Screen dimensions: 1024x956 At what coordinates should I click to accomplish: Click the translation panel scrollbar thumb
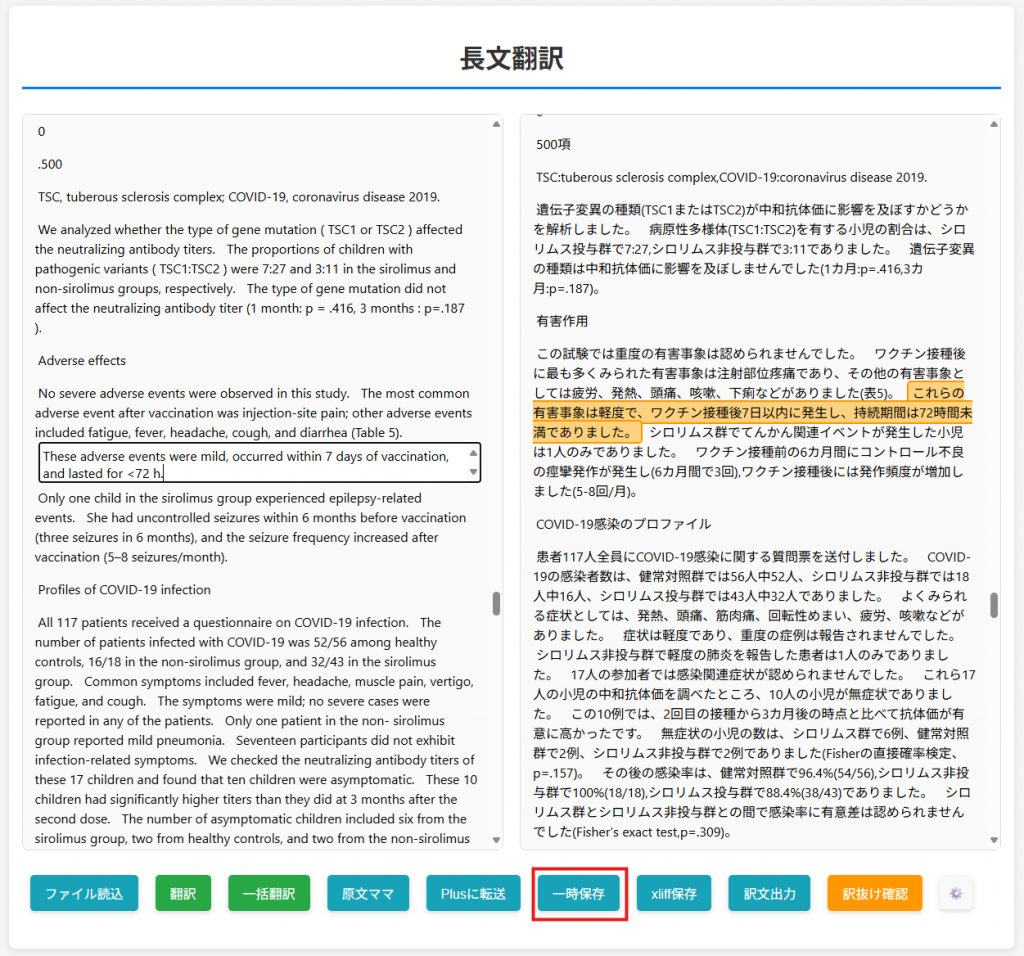tap(993, 605)
